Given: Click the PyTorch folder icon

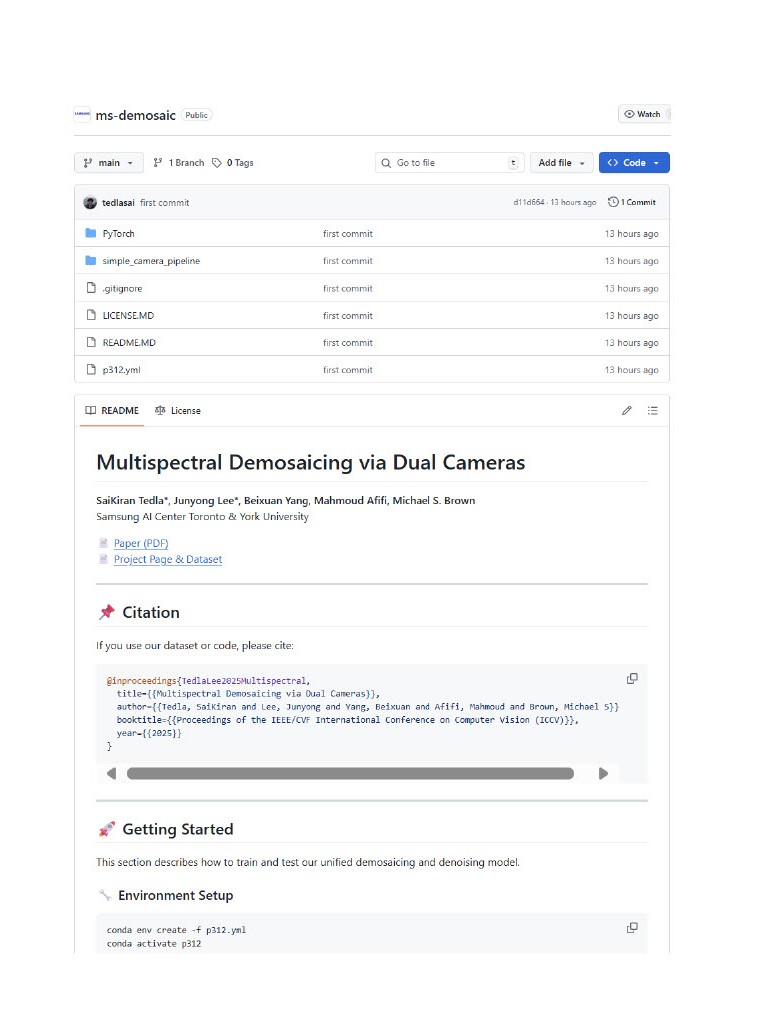Looking at the screenshot, I should pos(91,233).
